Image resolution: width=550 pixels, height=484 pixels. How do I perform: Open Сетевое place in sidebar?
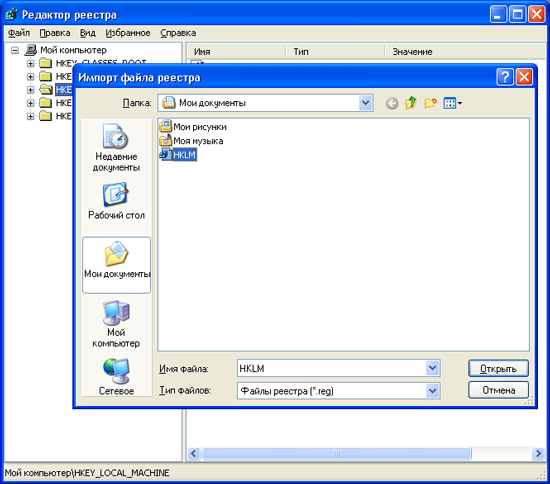(x=116, y=376)
